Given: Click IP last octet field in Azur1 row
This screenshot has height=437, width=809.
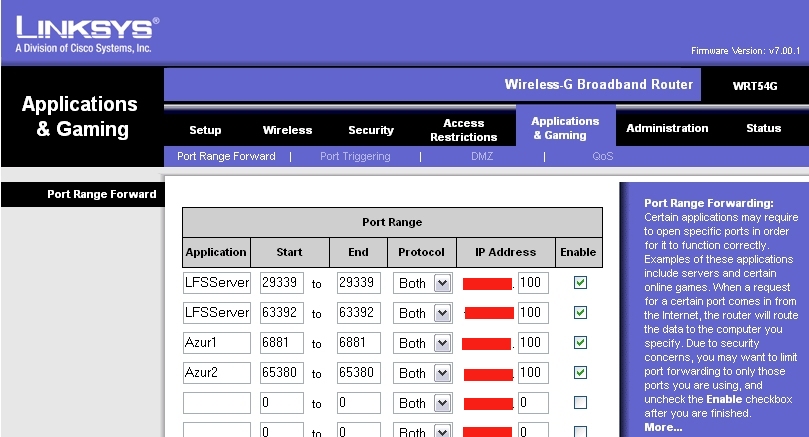Looking at the screenshot, I should point(533,343).
